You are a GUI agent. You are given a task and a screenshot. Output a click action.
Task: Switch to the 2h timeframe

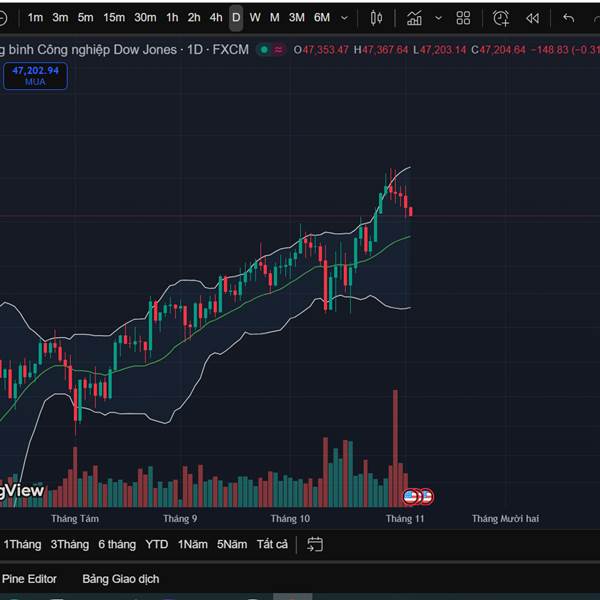(194, 18)
